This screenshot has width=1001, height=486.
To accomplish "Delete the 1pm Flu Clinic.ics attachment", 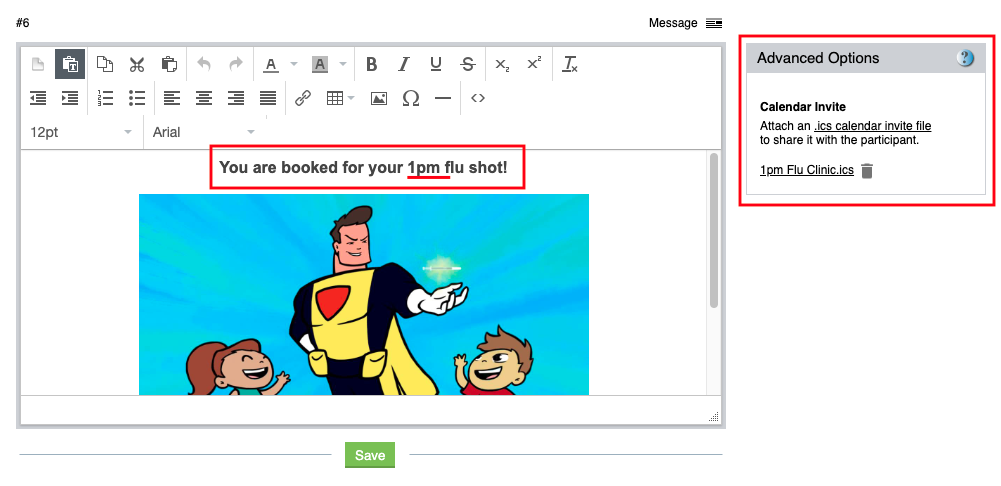I will click(866, 171).
